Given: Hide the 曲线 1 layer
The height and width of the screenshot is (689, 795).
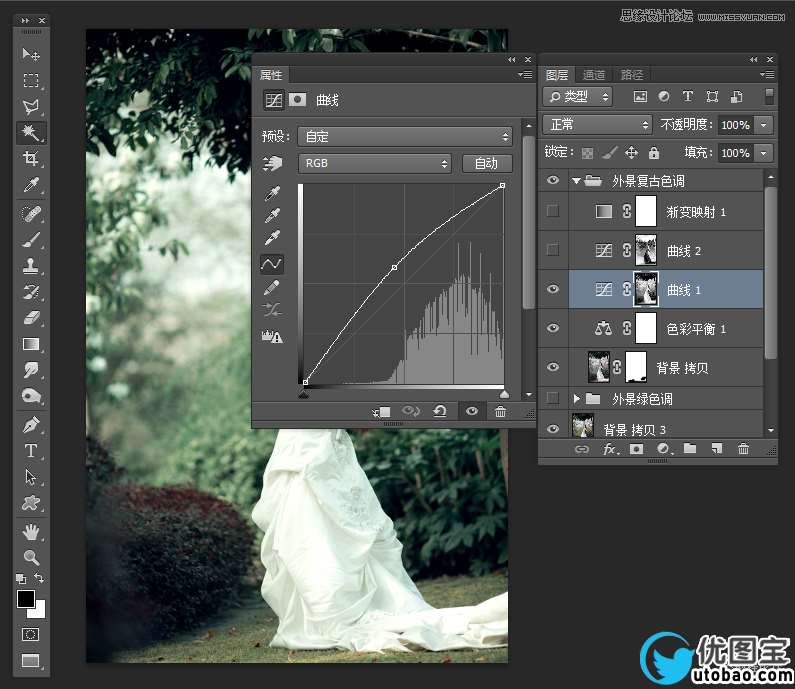Looking at the screenshot, I should pyautogui.click(x=552, y=289).
